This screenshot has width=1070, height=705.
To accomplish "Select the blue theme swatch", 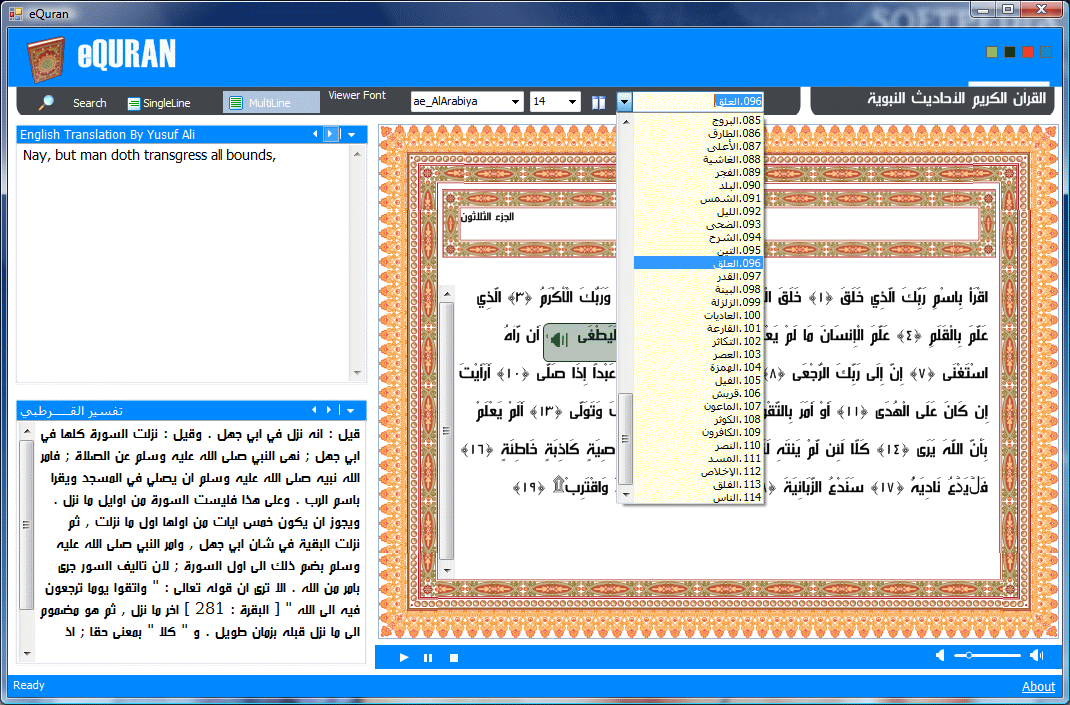I will [x=1046, y=52].
